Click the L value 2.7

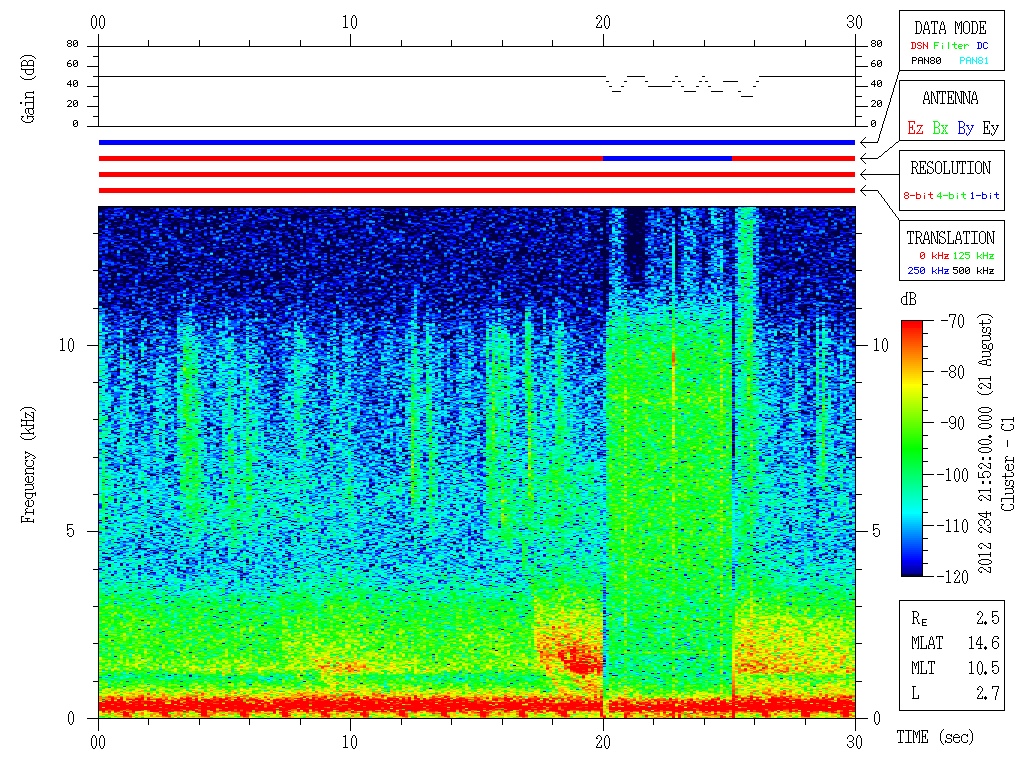(987, 693)
